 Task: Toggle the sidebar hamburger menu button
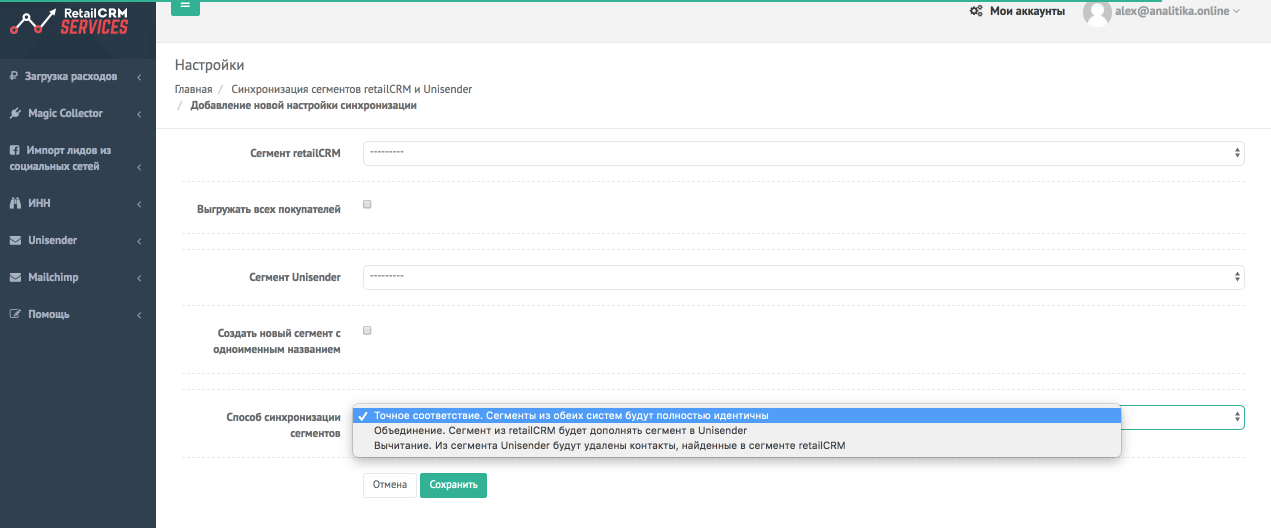tap(186, 5)
